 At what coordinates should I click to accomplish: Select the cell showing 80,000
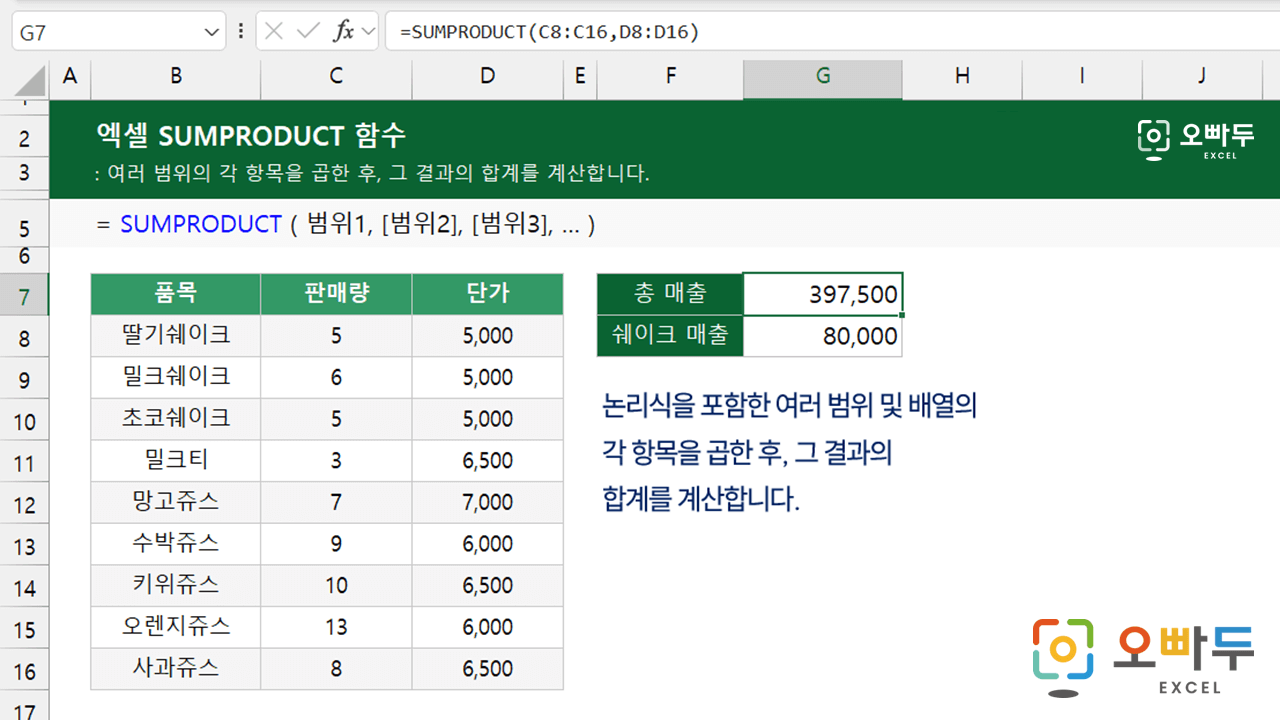[x=822, y=336]
